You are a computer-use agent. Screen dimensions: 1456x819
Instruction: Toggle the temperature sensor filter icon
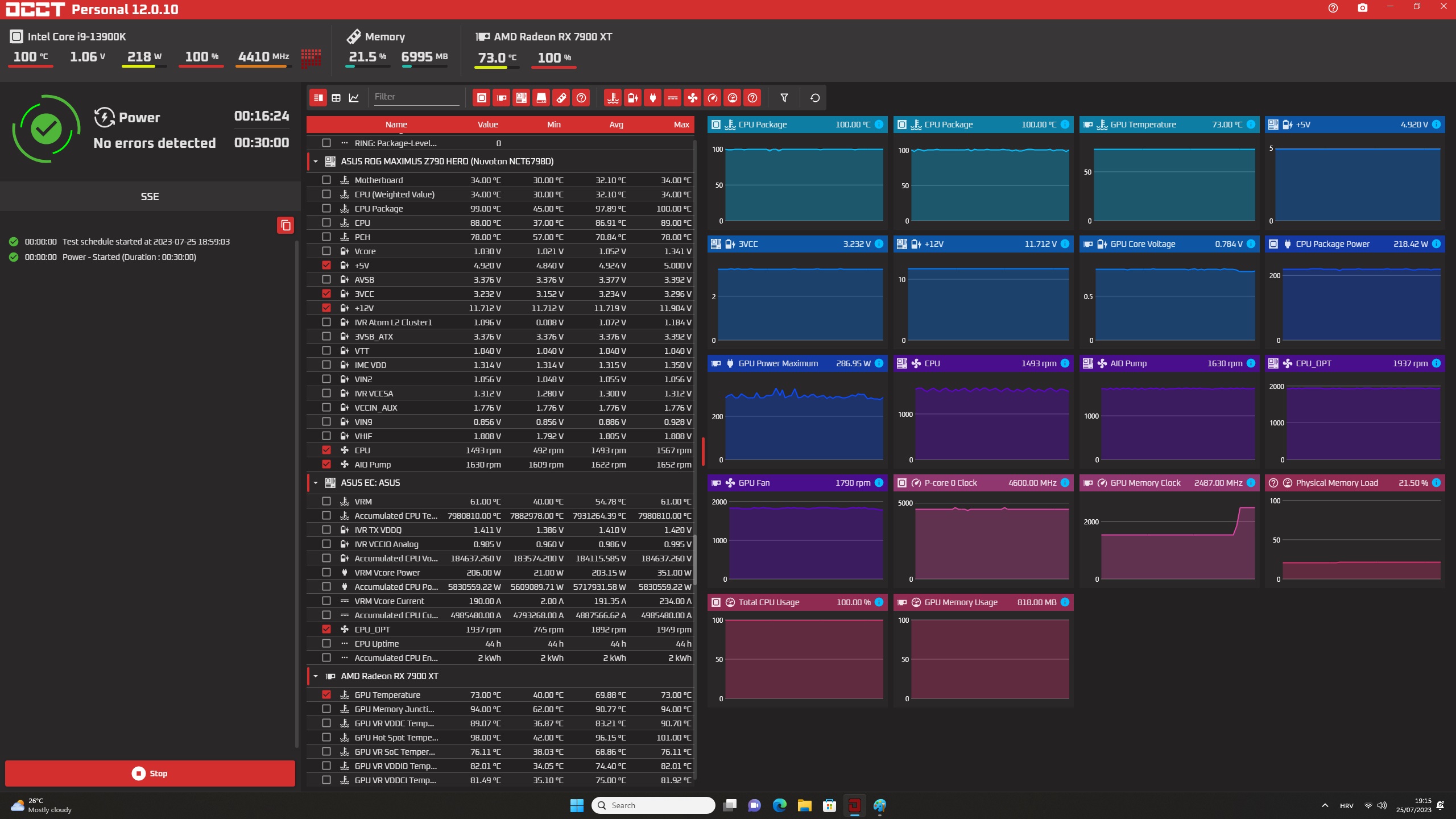[x=613, y=98]
